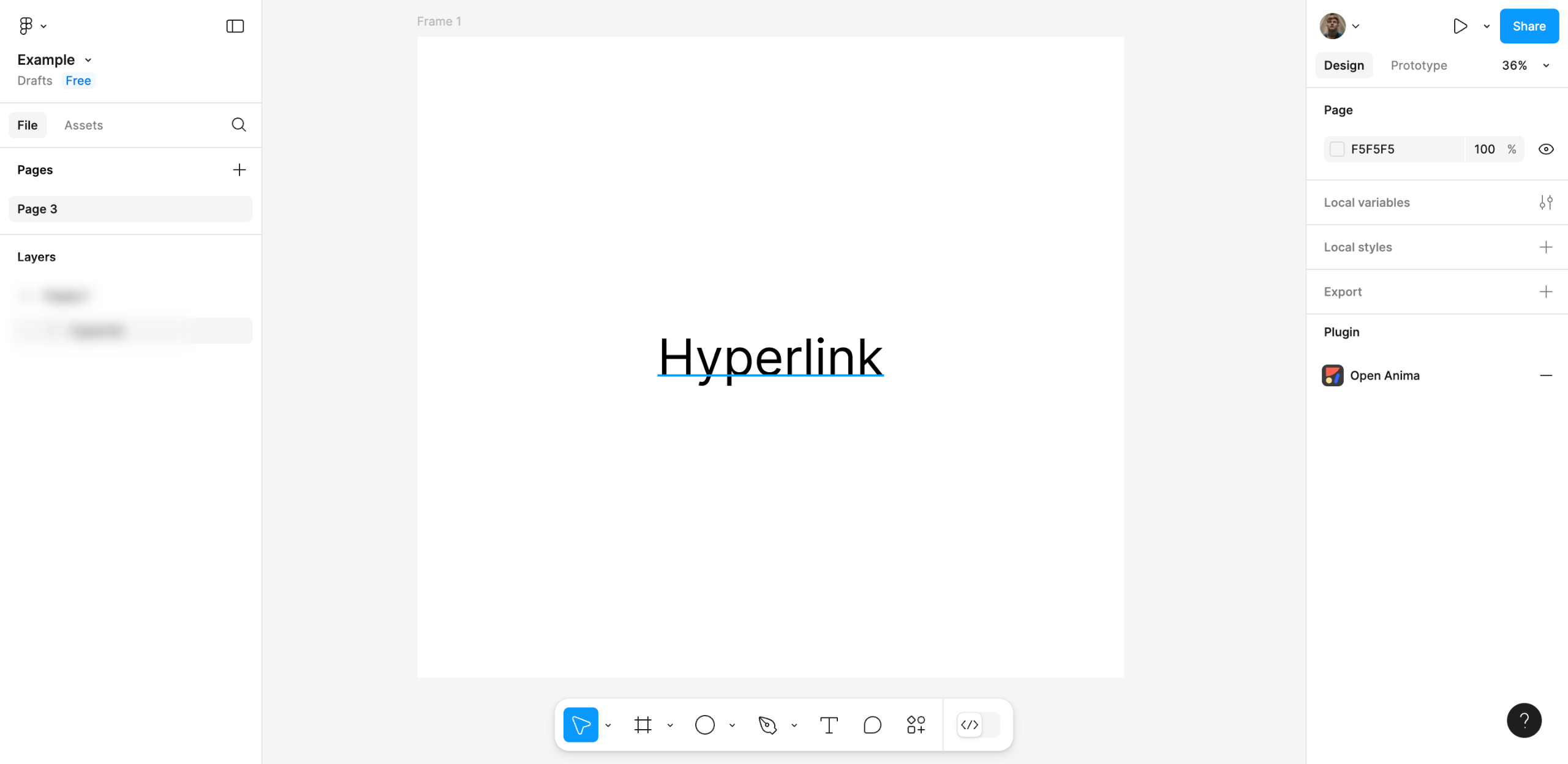Image resolution: width=1568 pixels, height=764 pixels.
Task: Select the Text tool in the toolbar
Action: pyautogui.click(x=829, y=725)
